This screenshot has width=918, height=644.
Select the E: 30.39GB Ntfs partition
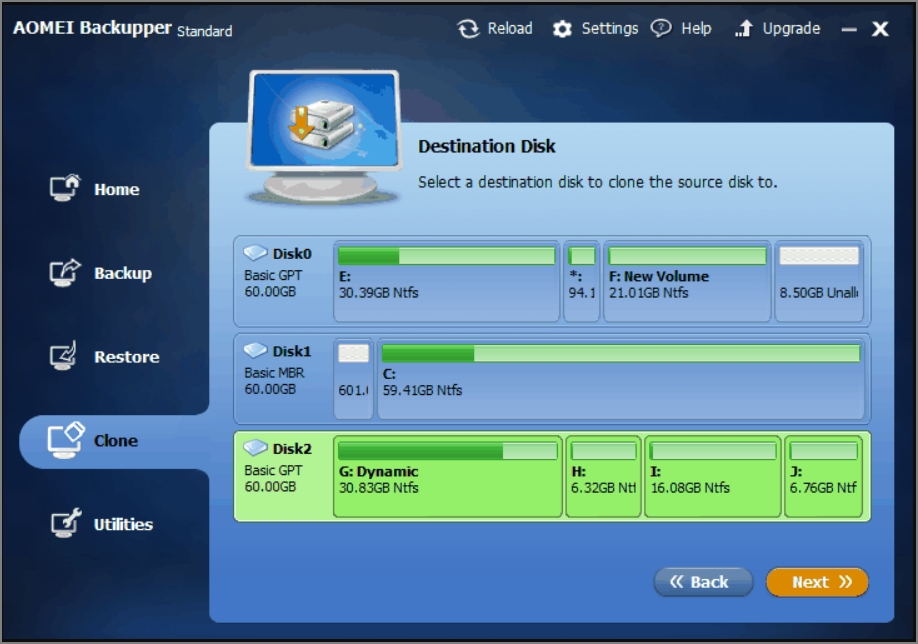coord(446,281)
